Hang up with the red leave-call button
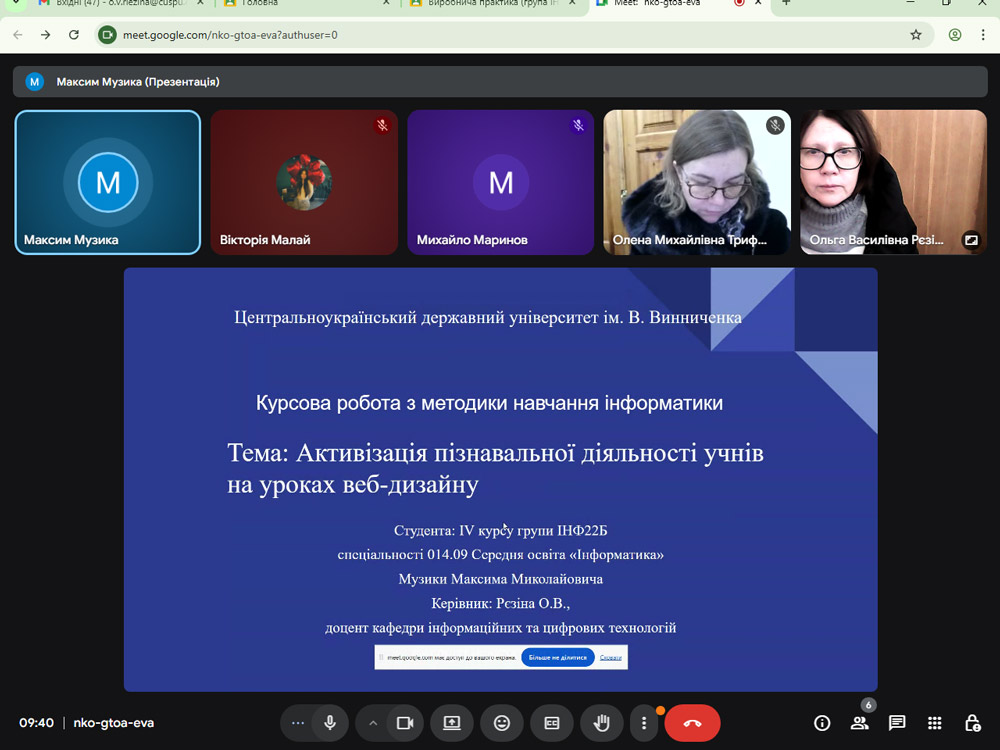The width and height of the screenshot is (1000, 750). click(x=692, y=723)
